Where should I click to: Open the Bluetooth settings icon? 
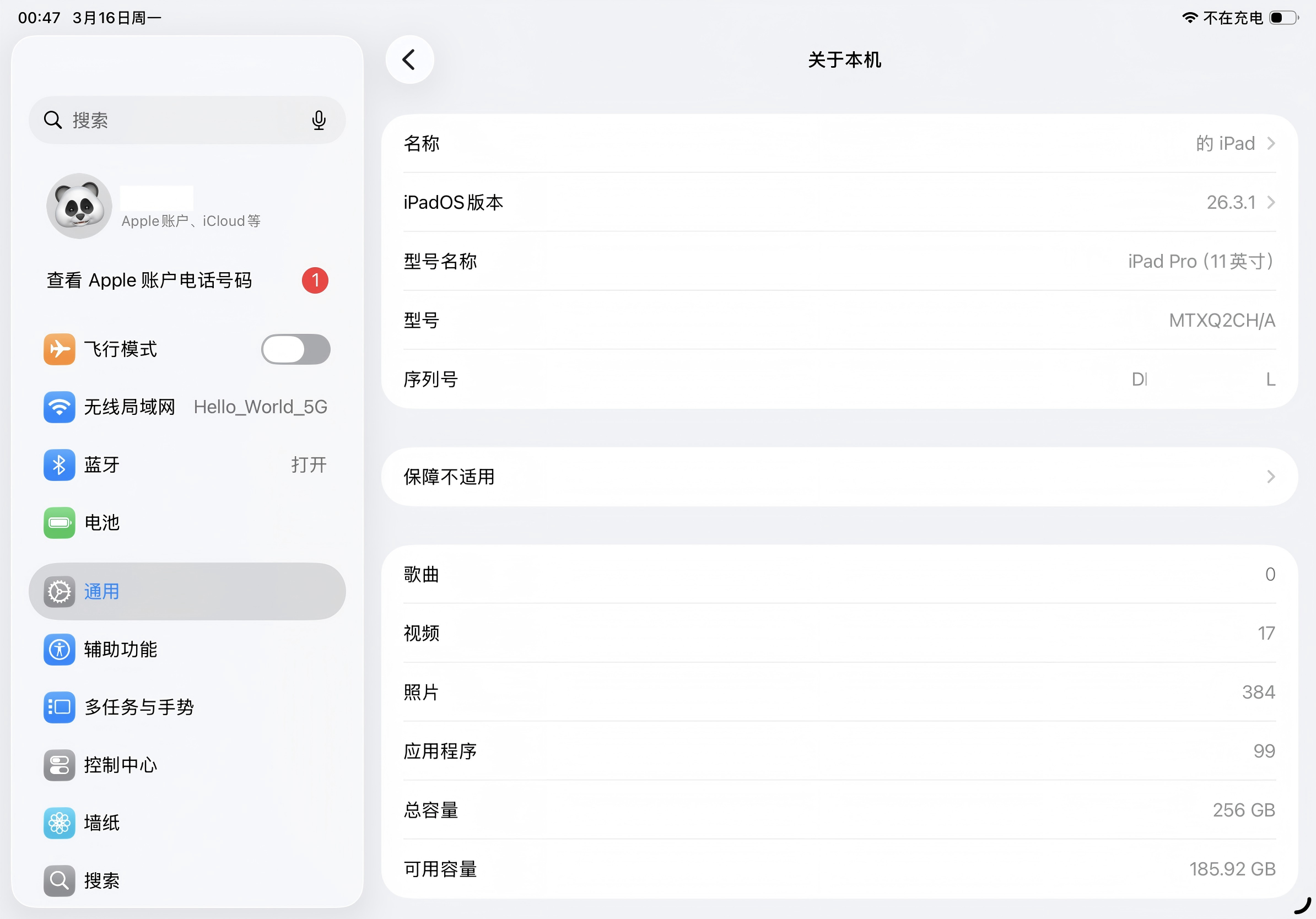click(x=59, y=464)
